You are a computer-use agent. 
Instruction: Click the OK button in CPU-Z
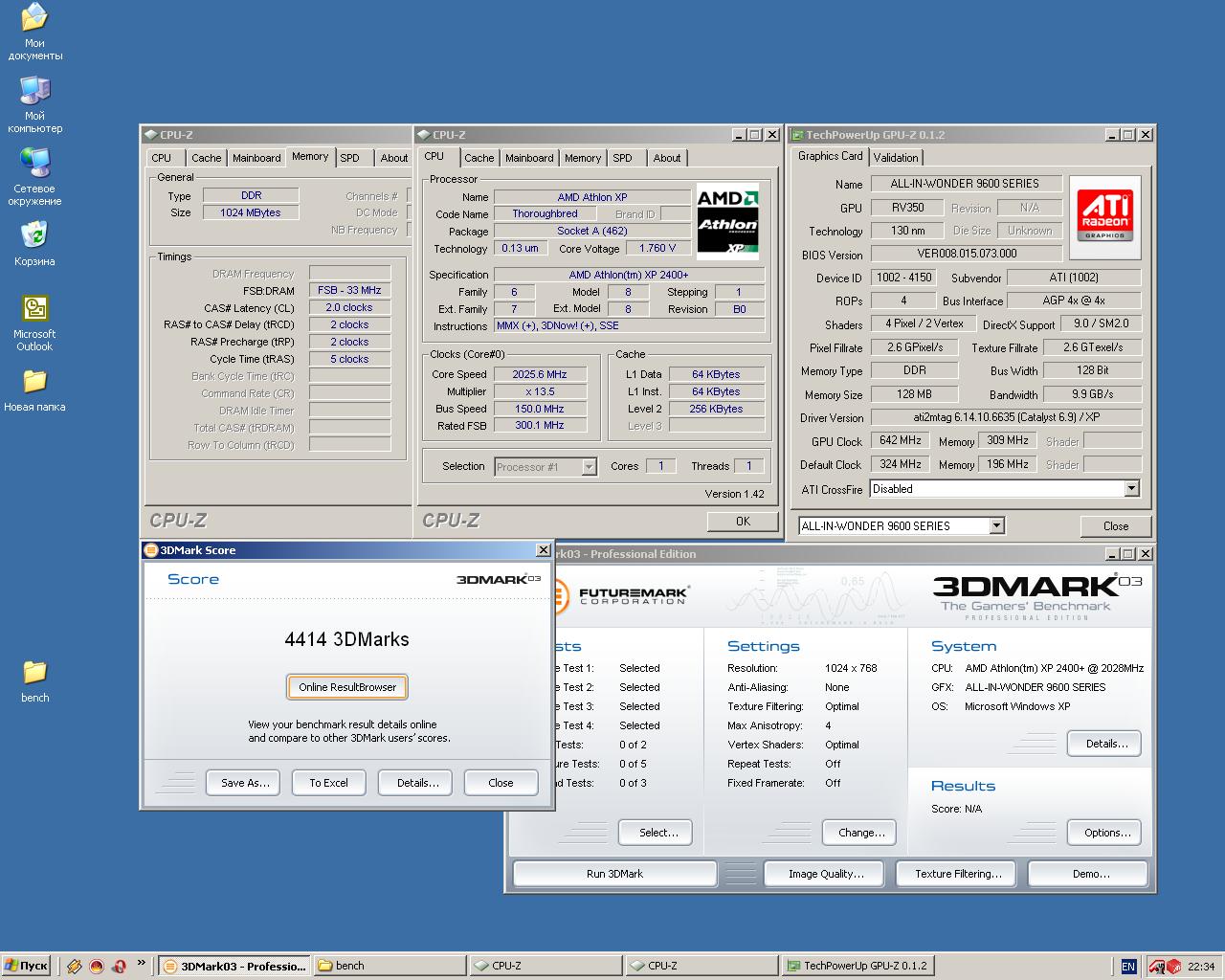743,522
